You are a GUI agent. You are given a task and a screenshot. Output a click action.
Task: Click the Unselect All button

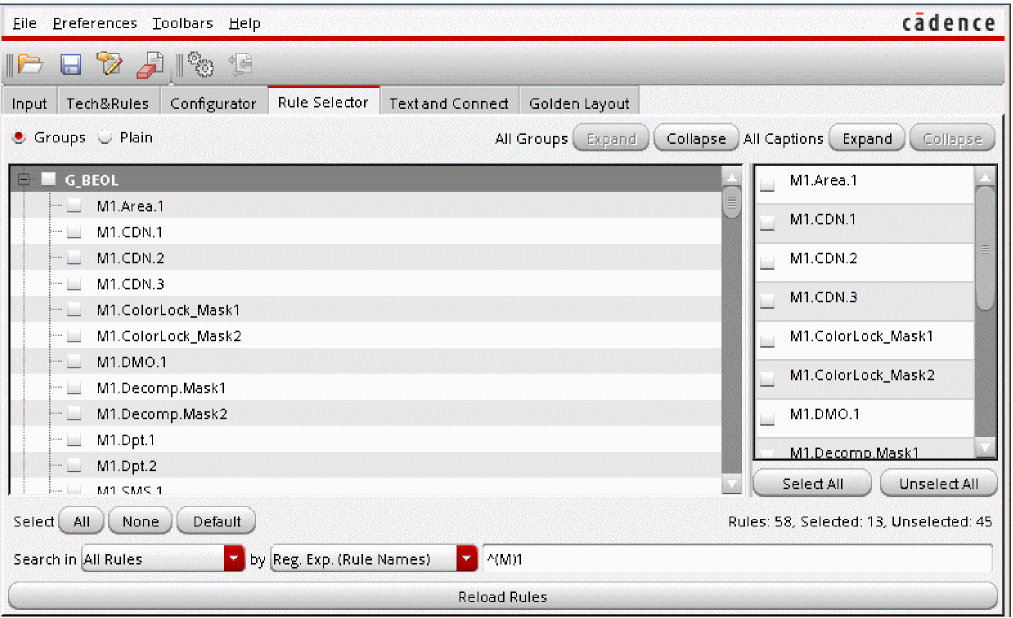pos(939,484)
